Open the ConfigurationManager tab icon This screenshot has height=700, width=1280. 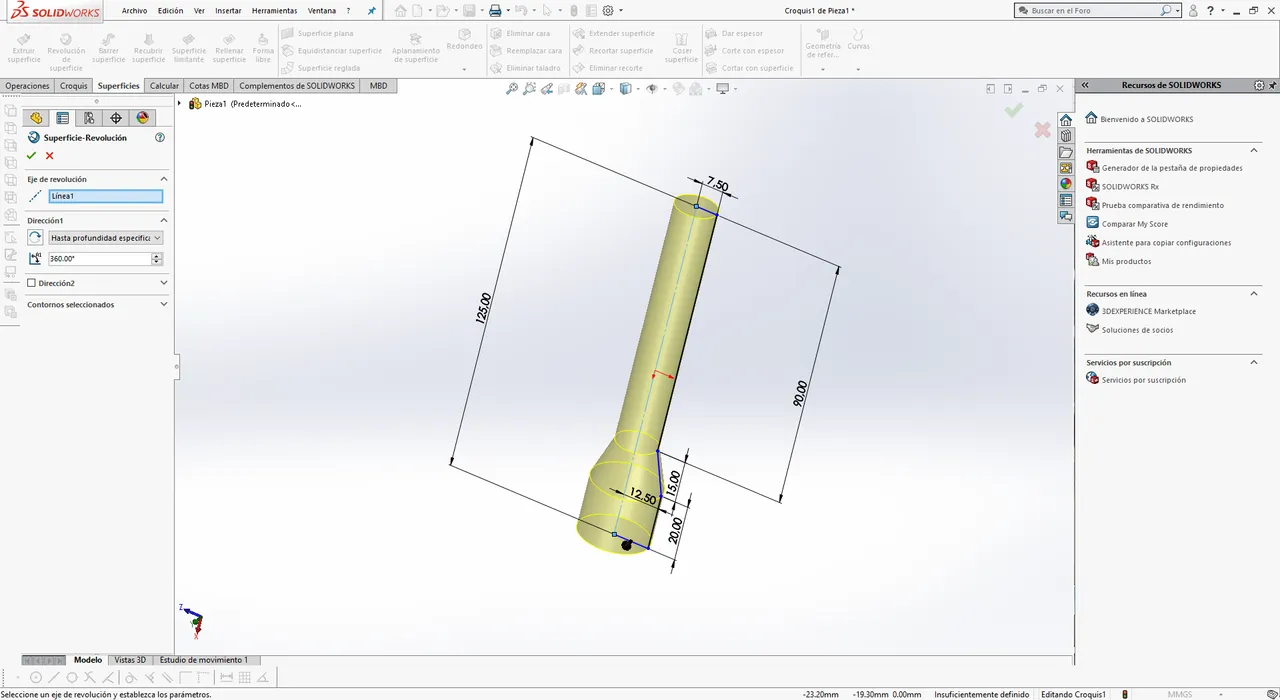[x=89, y=118]
